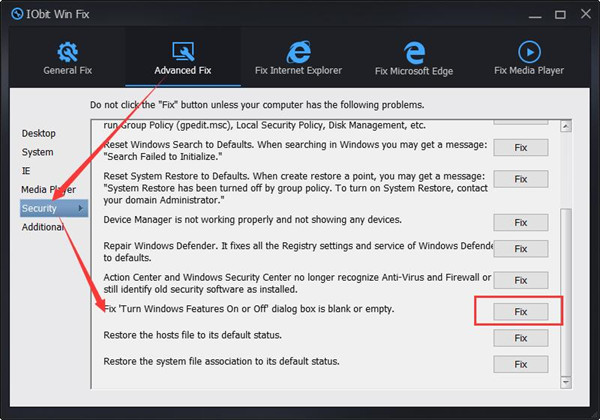Click the Media Player play icon
Viewport: 600px width, 420px height.
(529, 52)
